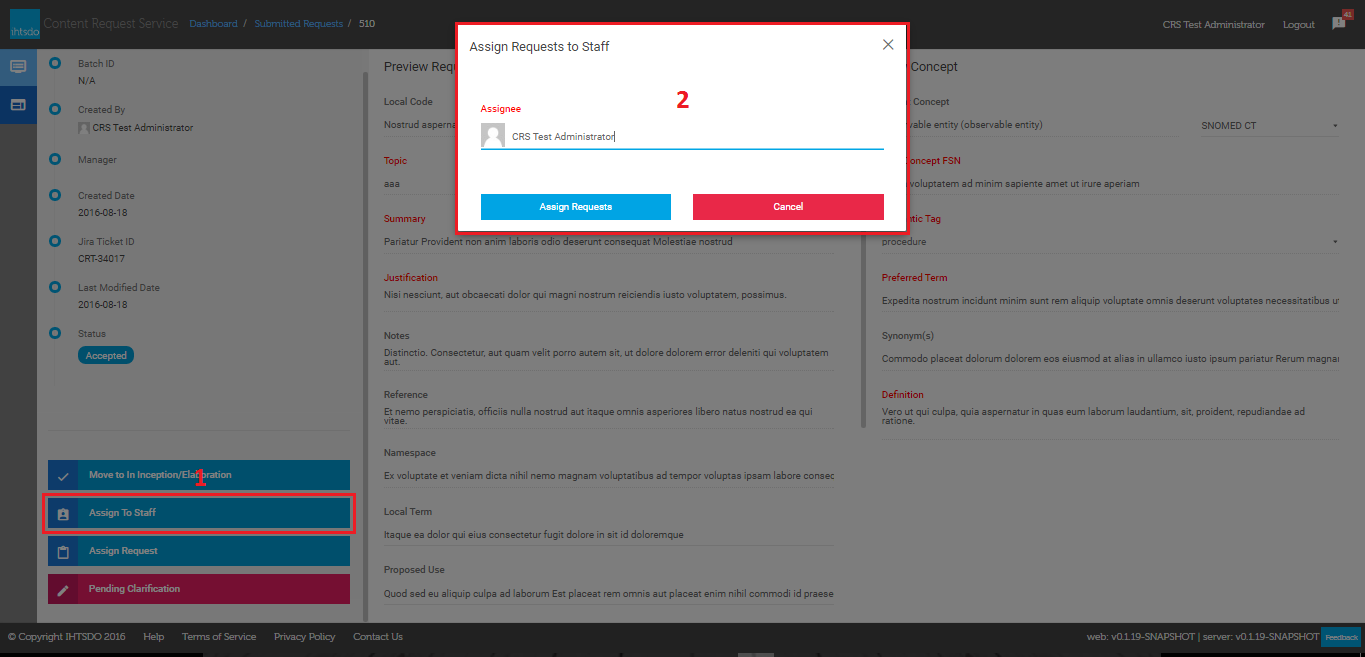Click the Feedback button in footer
This screenshot has width=1365, height=657.
(1341, 637)
